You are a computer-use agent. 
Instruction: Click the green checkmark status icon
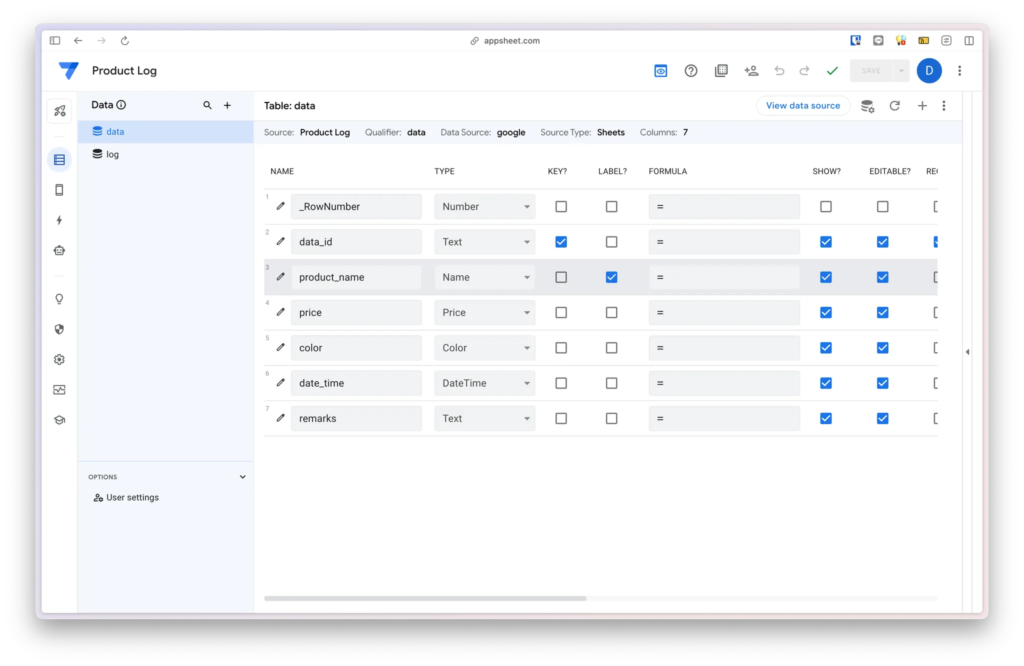[832, 71]
